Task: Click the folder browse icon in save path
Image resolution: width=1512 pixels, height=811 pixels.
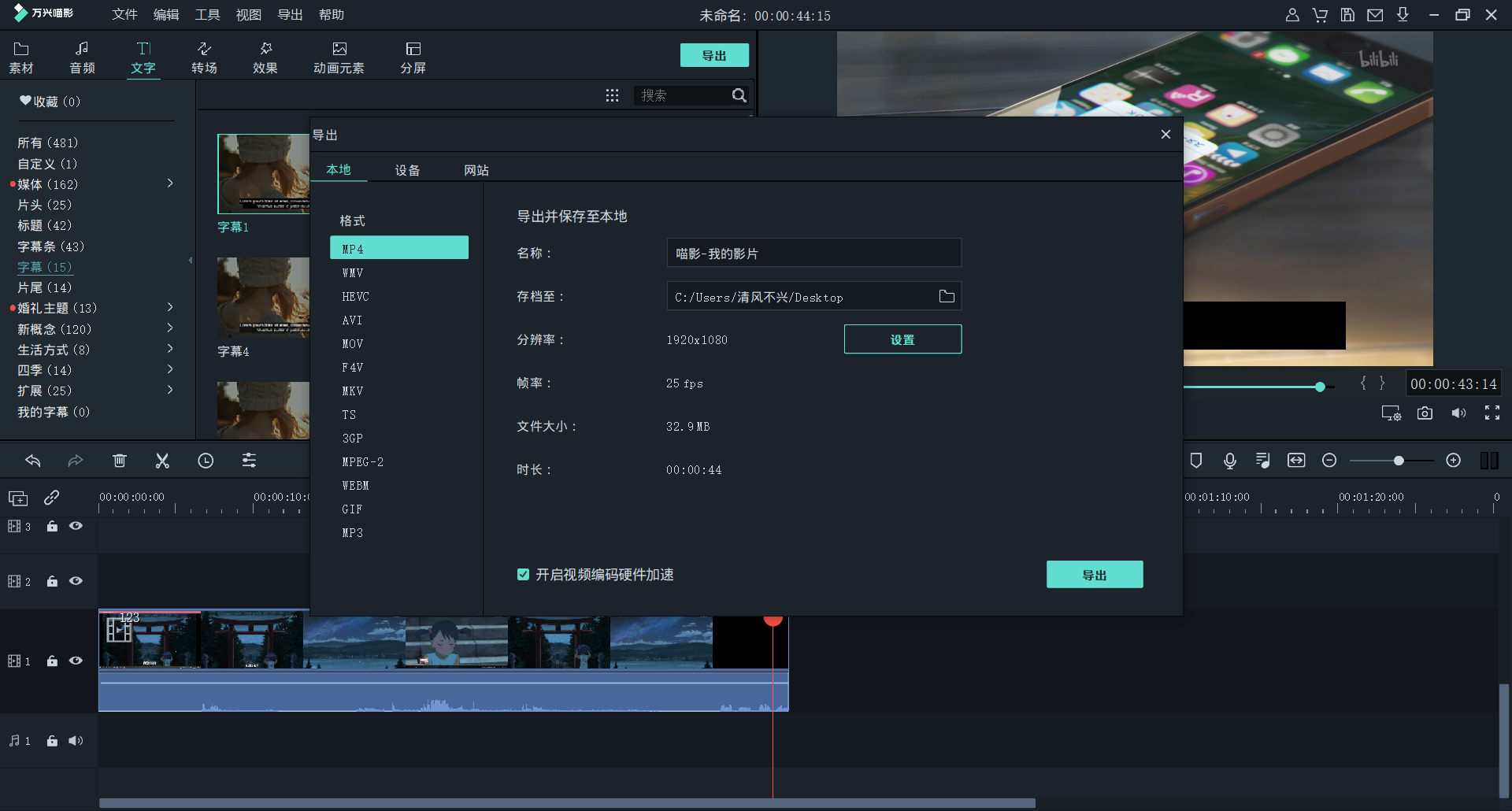Action: (x=947, y=297)
